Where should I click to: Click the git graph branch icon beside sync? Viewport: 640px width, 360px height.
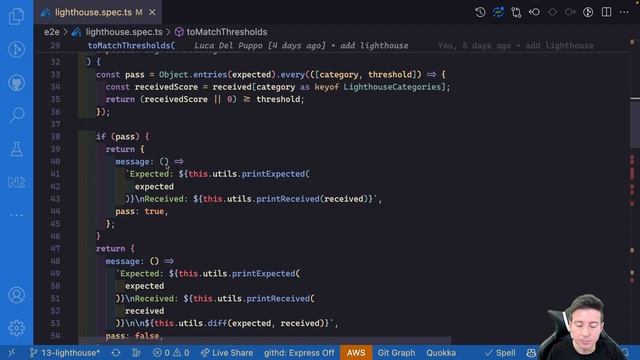click(136, 353)
